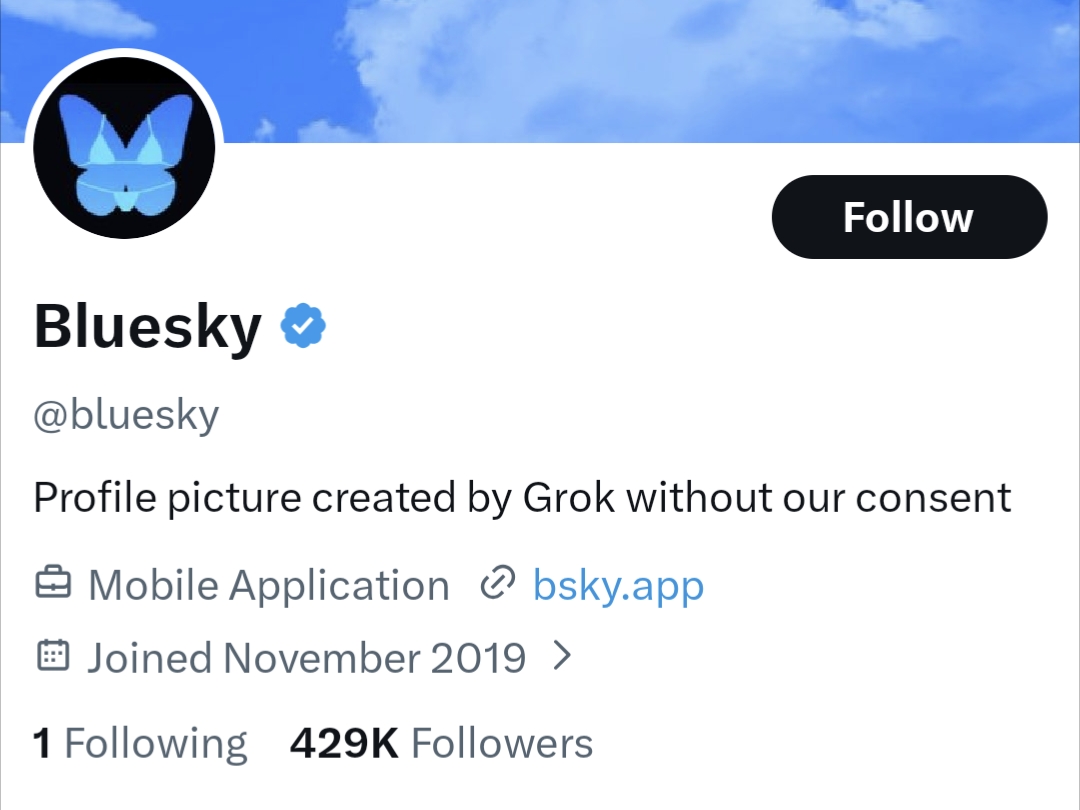This screenshot has height=810, width=1080.
Task: Click the profile bio text
Action: click(x=522, y=497)
